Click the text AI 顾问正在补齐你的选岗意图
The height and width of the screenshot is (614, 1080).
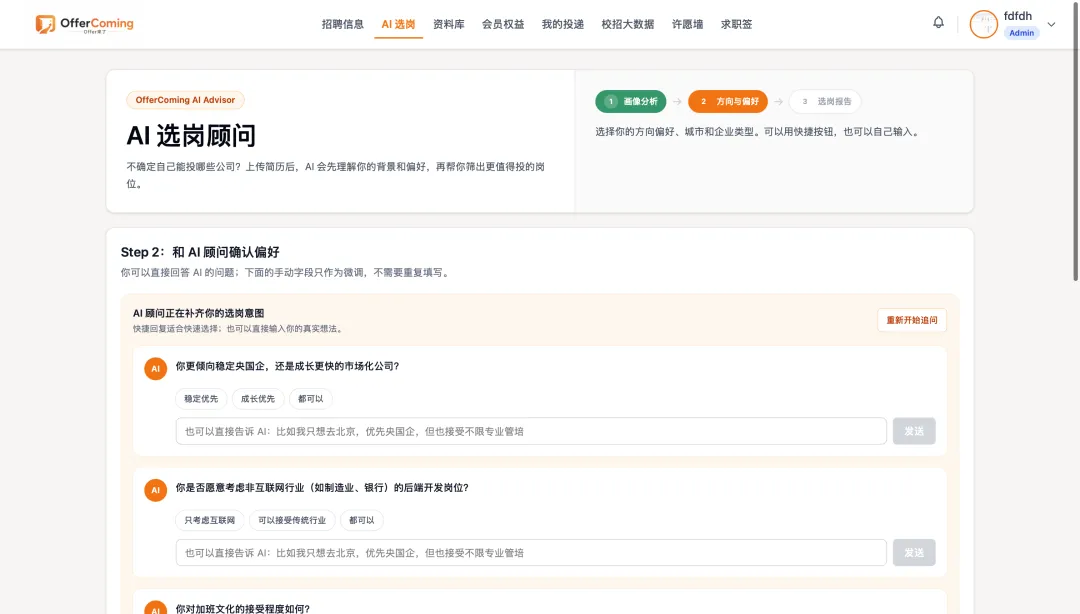[x=198, y=313]
